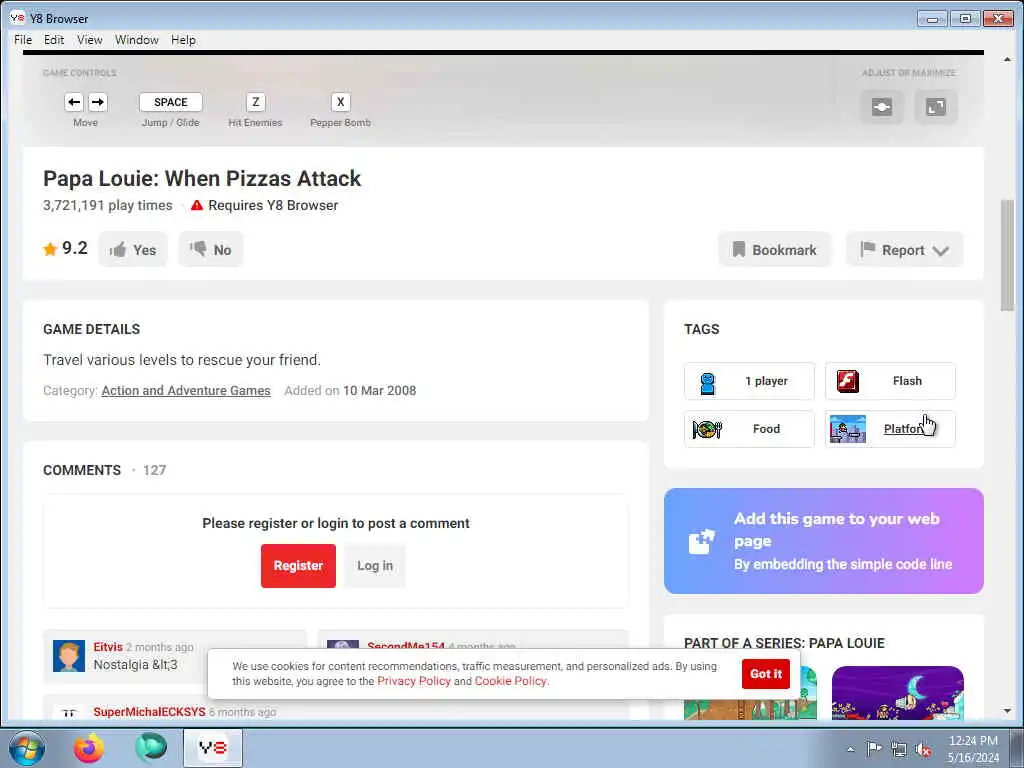Click the Log in button
This screenshot has height=768, width=1024.
pyautogui.click(x=375, y=566)
